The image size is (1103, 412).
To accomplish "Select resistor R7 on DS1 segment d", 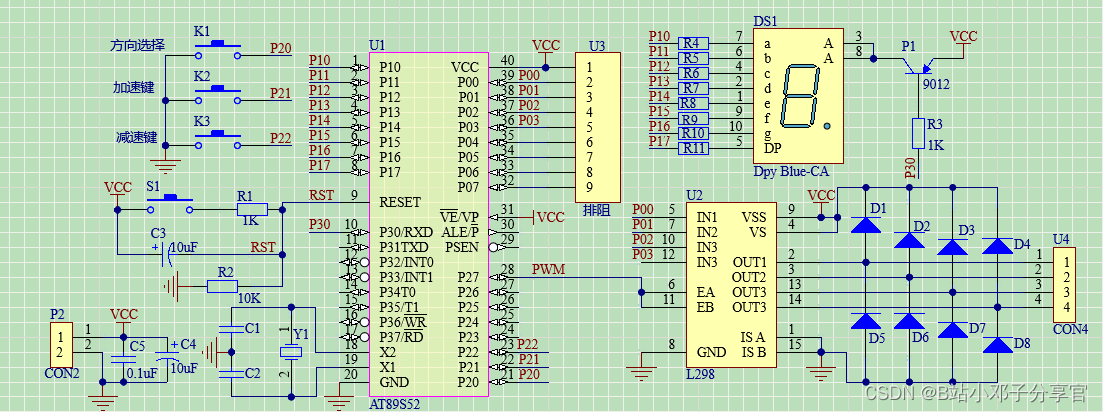I will (x=694, y=89).
